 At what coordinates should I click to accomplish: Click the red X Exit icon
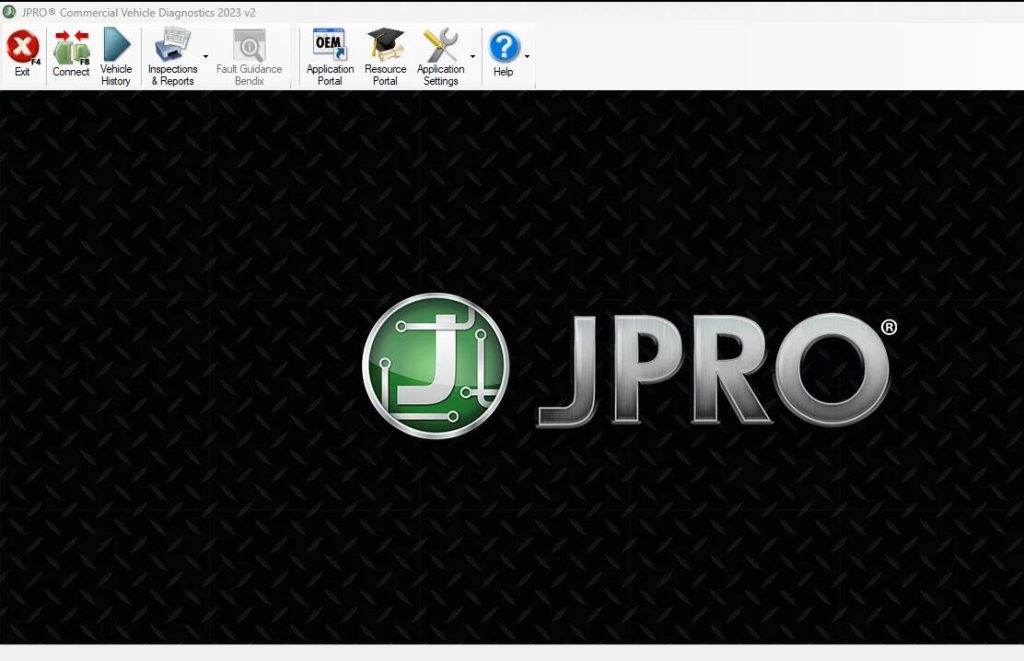22,48
